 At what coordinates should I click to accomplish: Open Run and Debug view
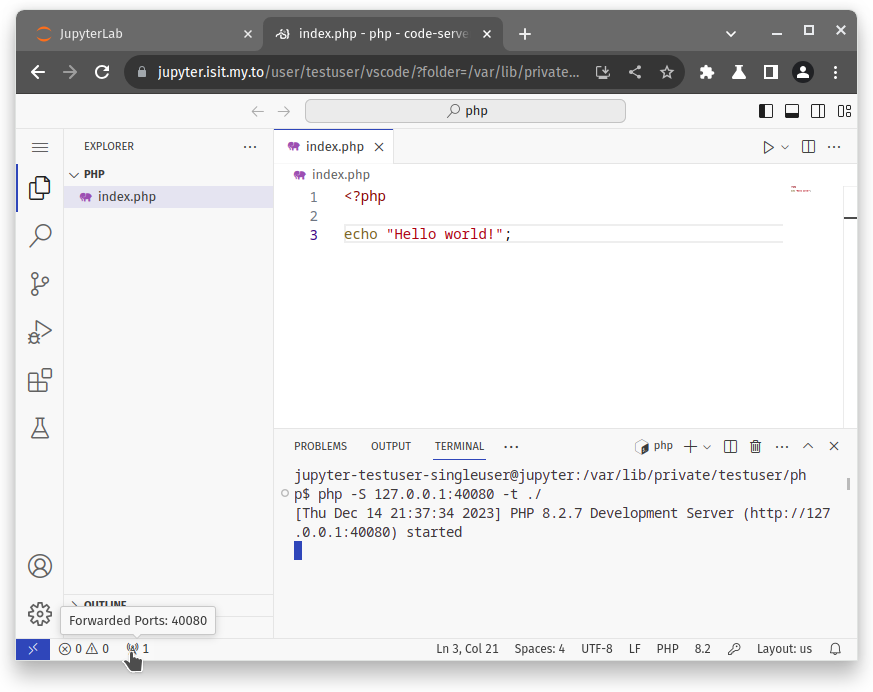[40, 332]
